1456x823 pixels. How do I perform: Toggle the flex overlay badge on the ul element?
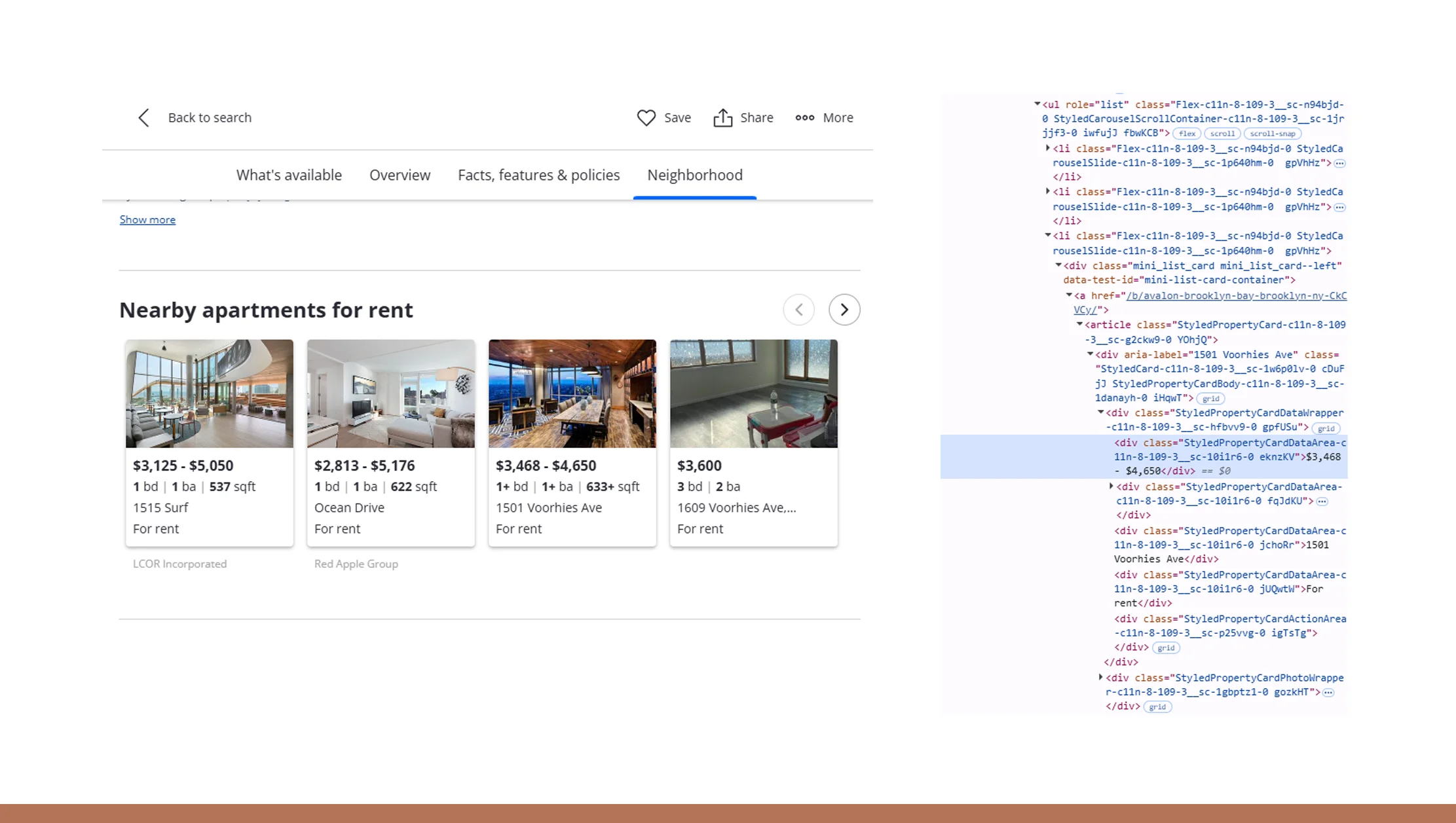(1187, 133)
